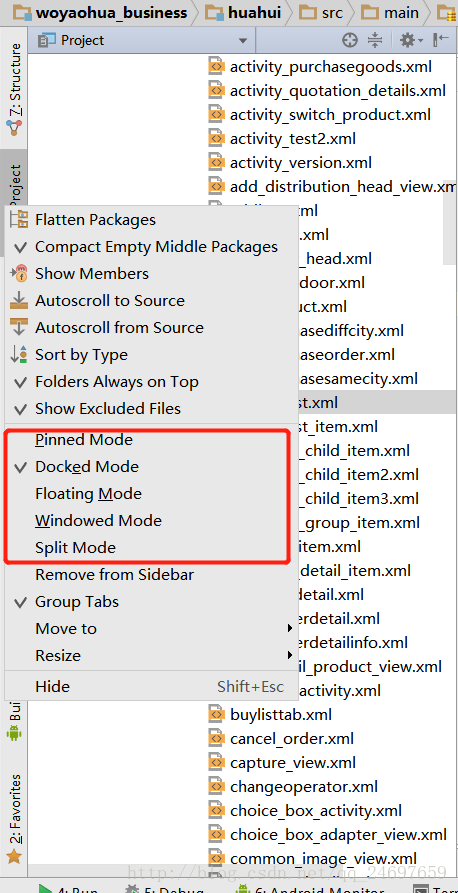Click the Flatten Packages icon
The width and height of the screenshot is (458, 893).
pyautogui.click(x=19, y=219)
